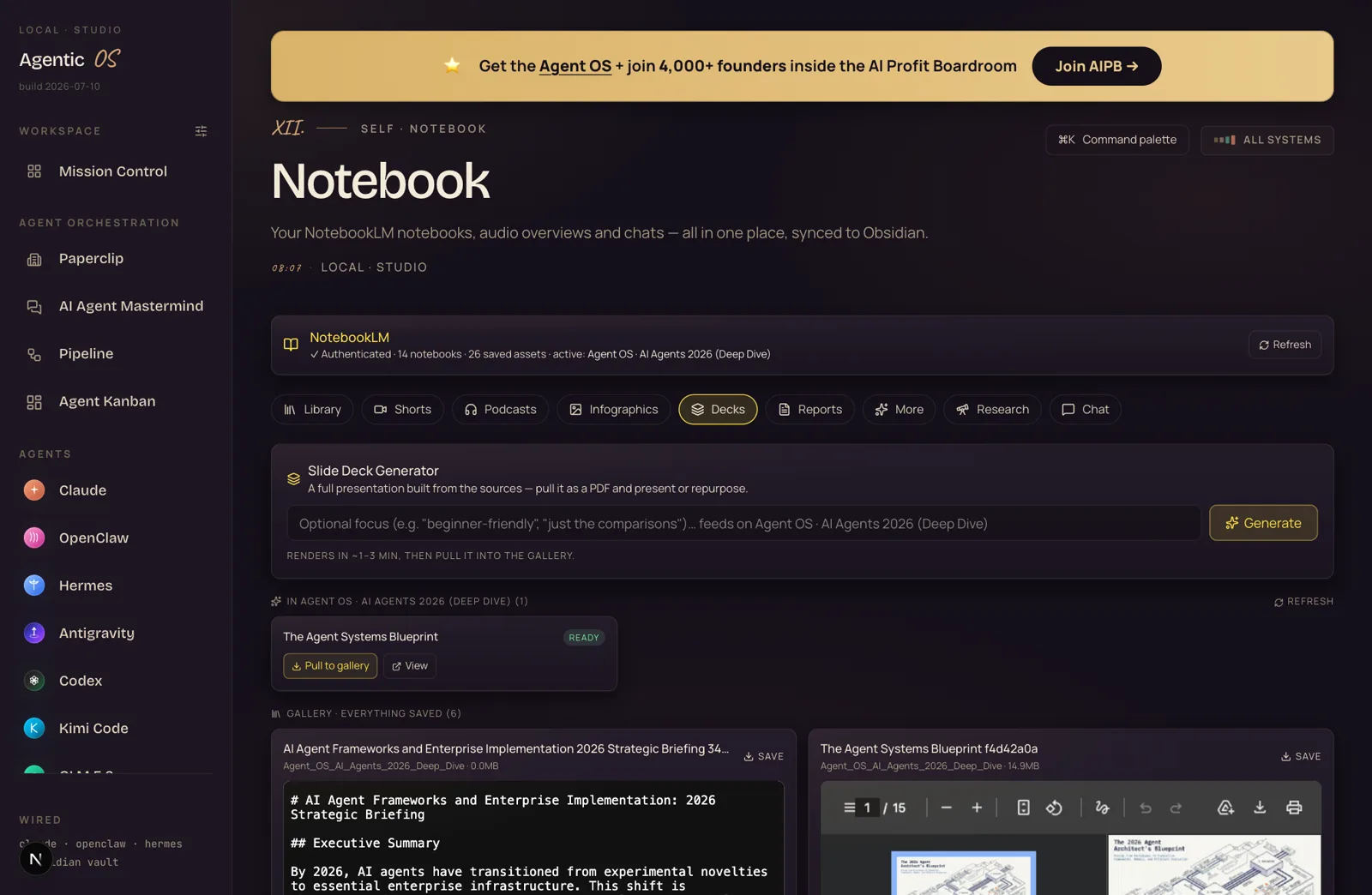1372x895 pixels.
Task: Zoom in on the PDF viewer
Action: pyautogui.click(x=977, y=808)
